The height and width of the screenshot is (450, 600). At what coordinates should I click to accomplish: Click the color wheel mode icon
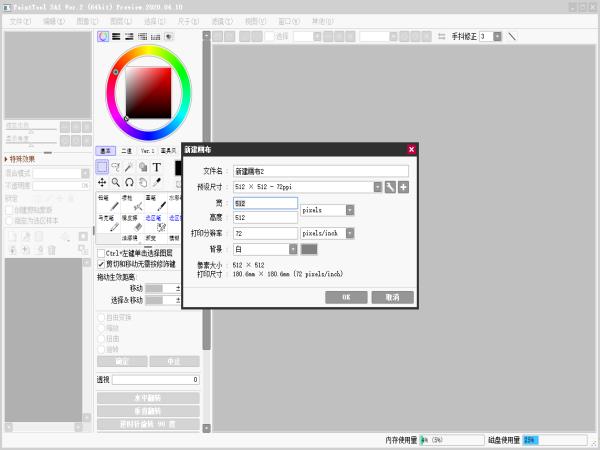[103, 37]
